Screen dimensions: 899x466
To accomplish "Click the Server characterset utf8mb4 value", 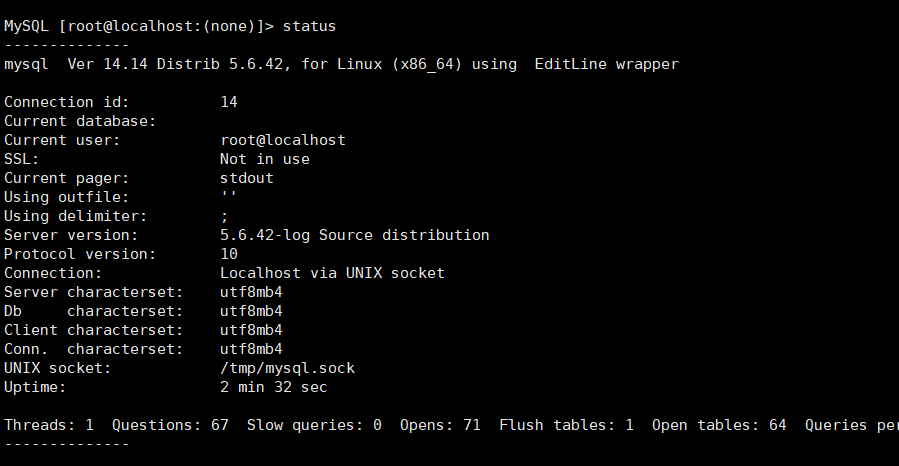I will (x=251, y=292).
